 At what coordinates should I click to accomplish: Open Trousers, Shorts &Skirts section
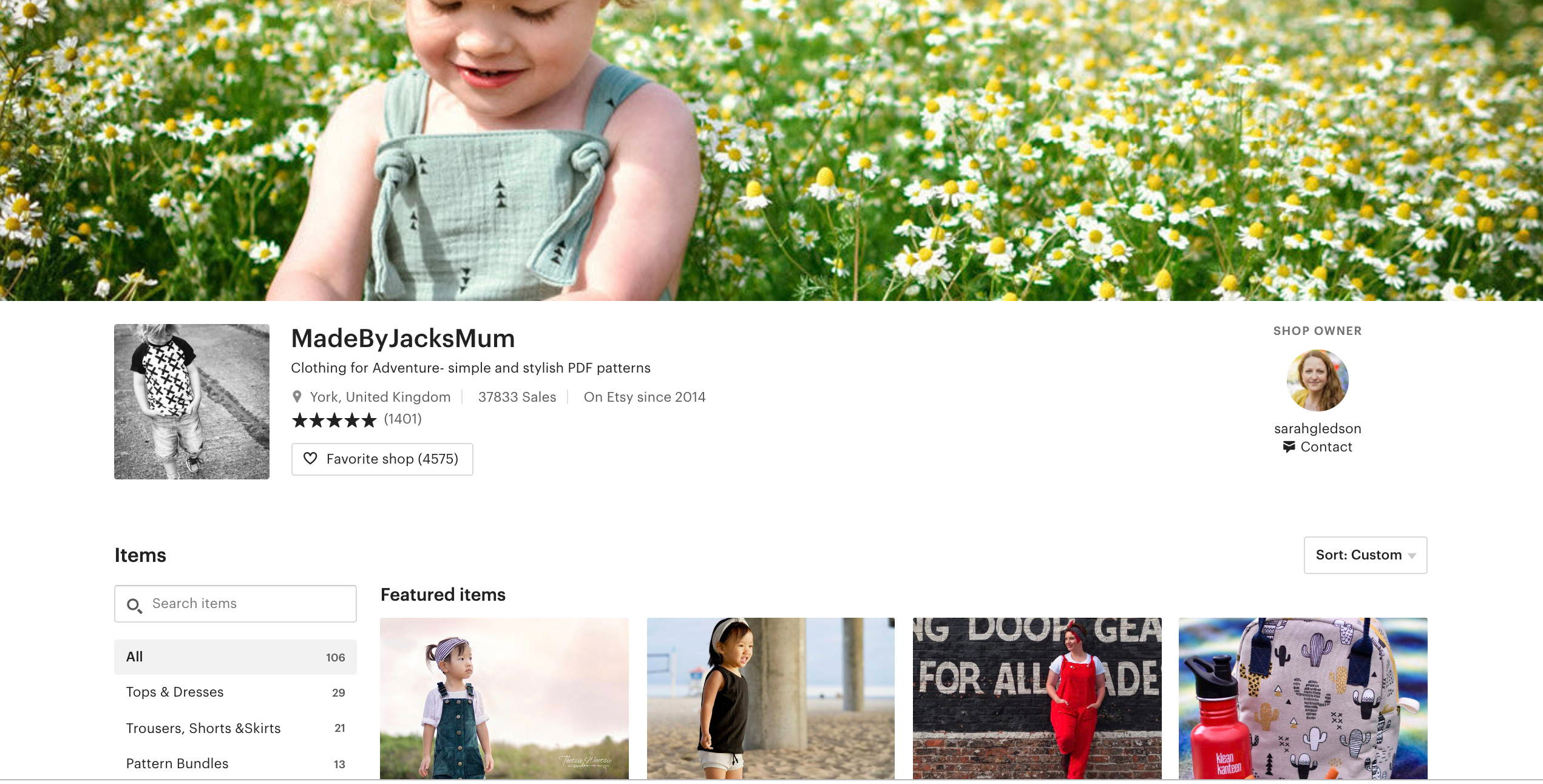[x=236, y=728]
